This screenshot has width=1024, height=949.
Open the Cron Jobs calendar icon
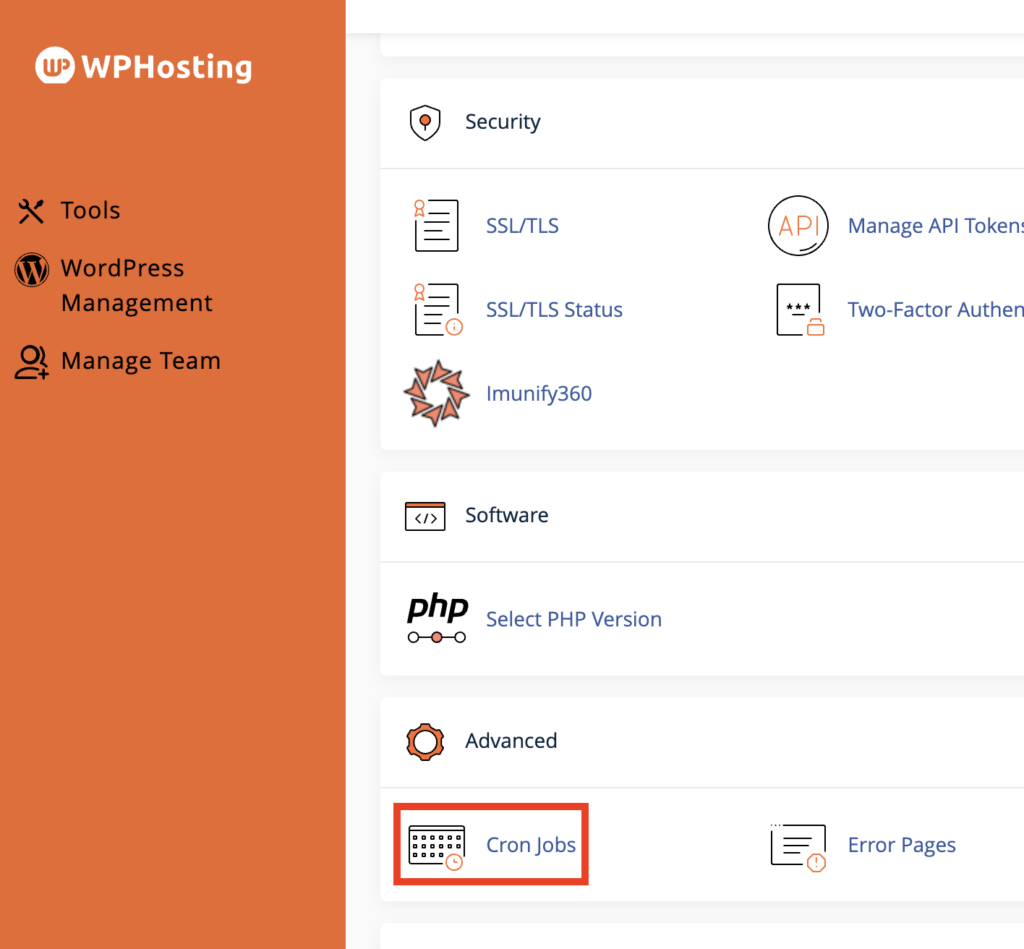coord(436,845)
